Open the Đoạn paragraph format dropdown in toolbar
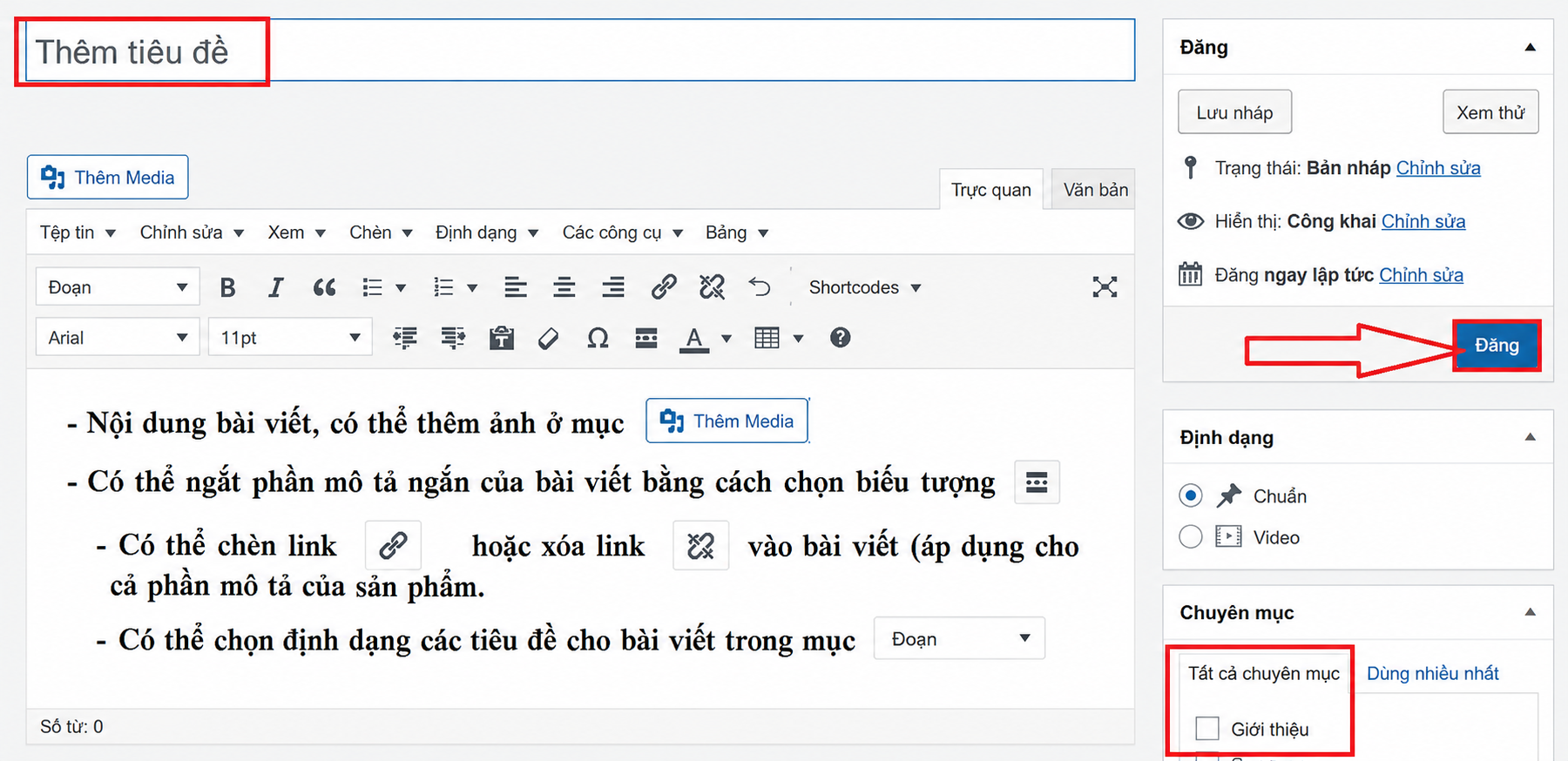Image resolution: width=1568 pixels, height=761 pixels. [118, 286]
